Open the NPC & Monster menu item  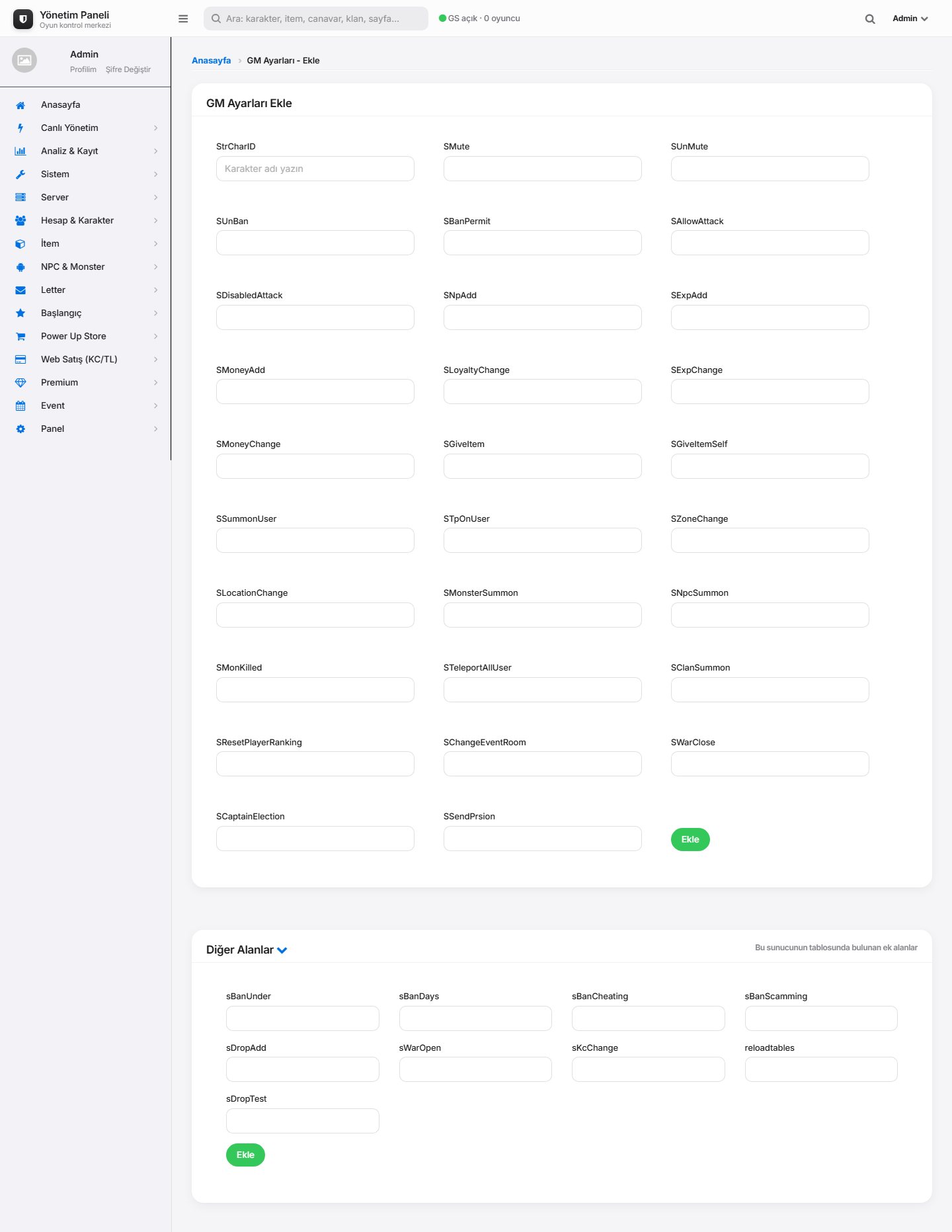coord(86,267)
